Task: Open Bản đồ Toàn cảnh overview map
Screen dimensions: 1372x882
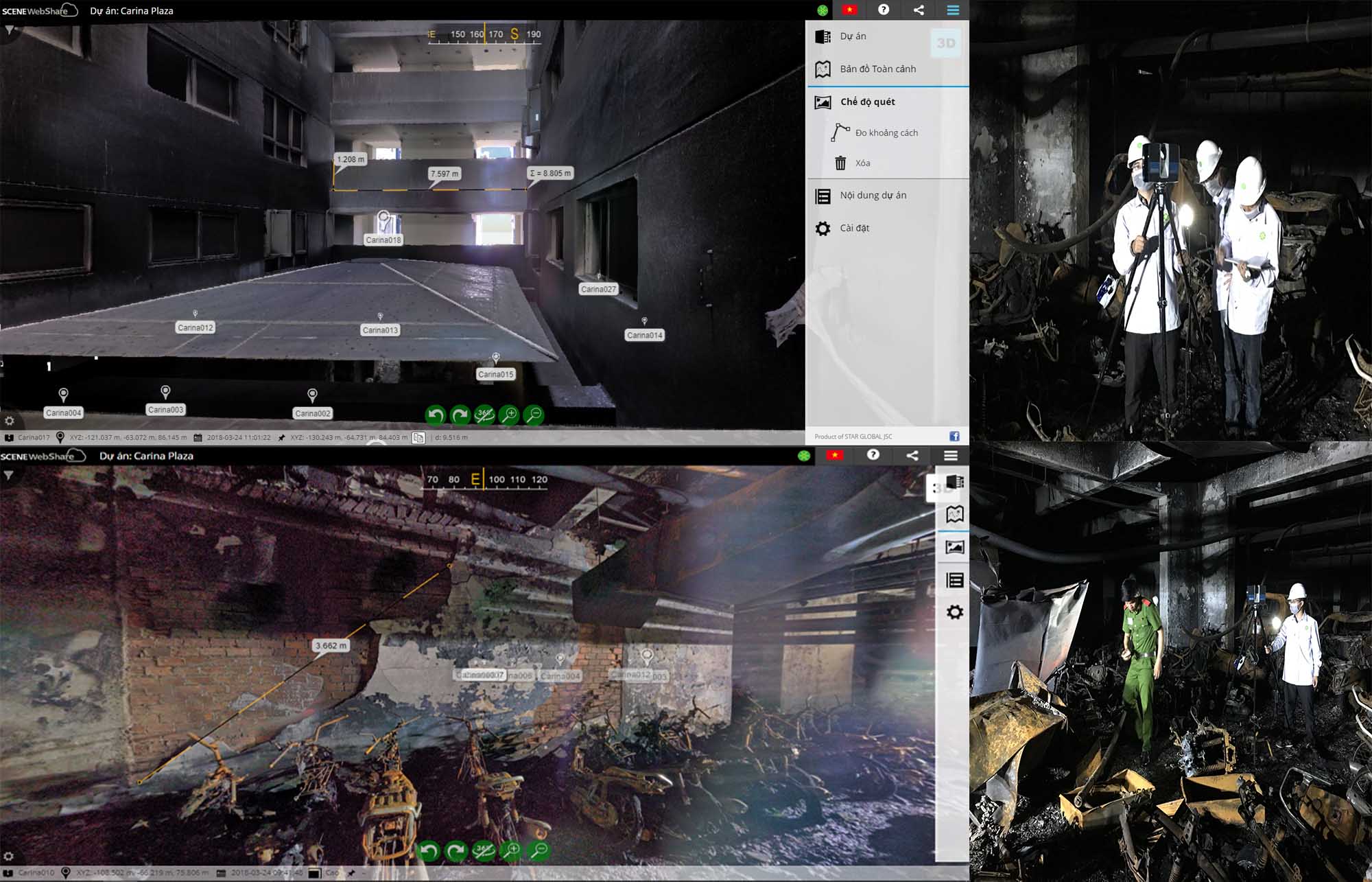Action: tap(877, 69)
